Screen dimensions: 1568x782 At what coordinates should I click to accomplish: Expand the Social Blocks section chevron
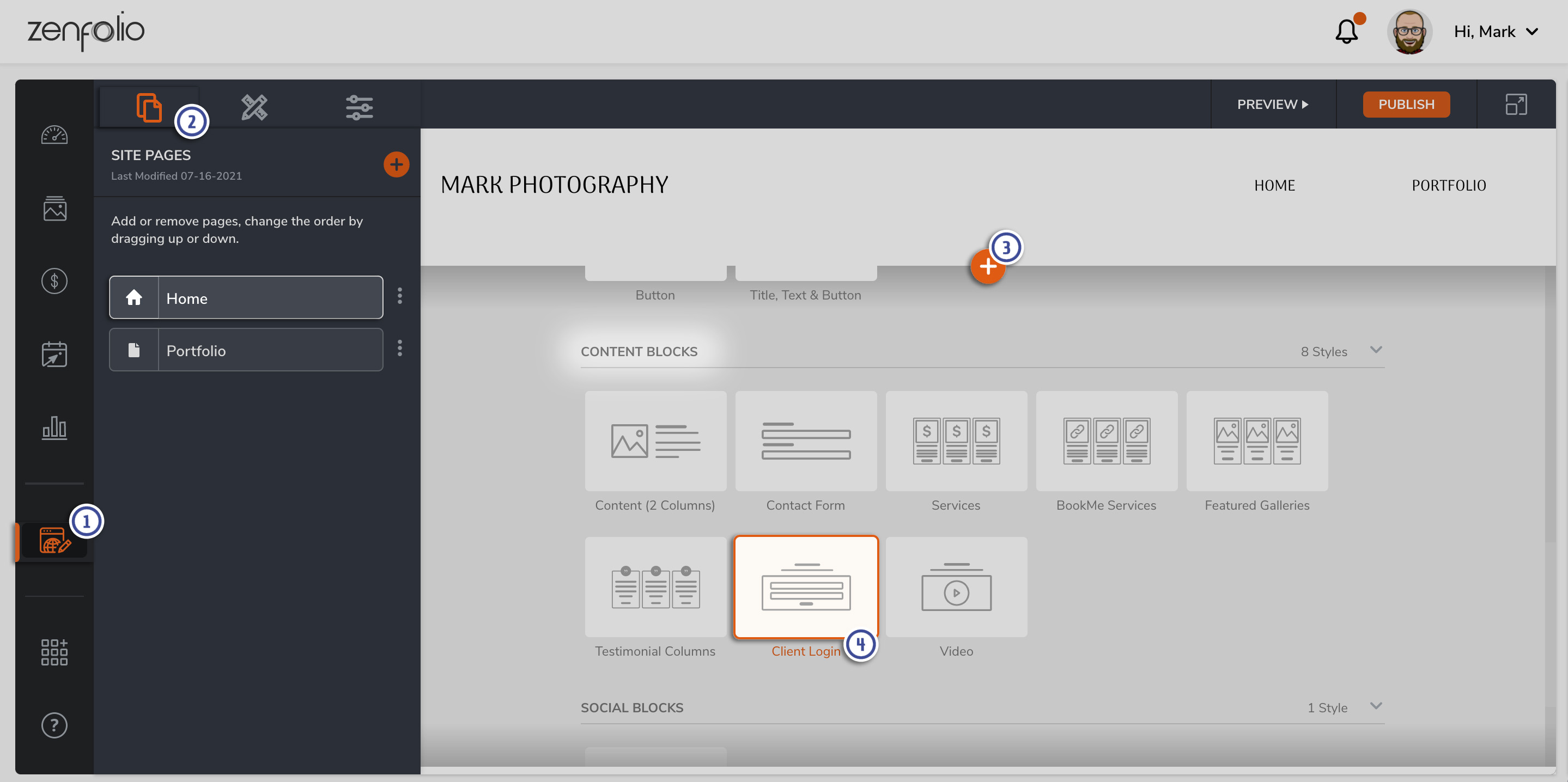[x=1376, y=706]
